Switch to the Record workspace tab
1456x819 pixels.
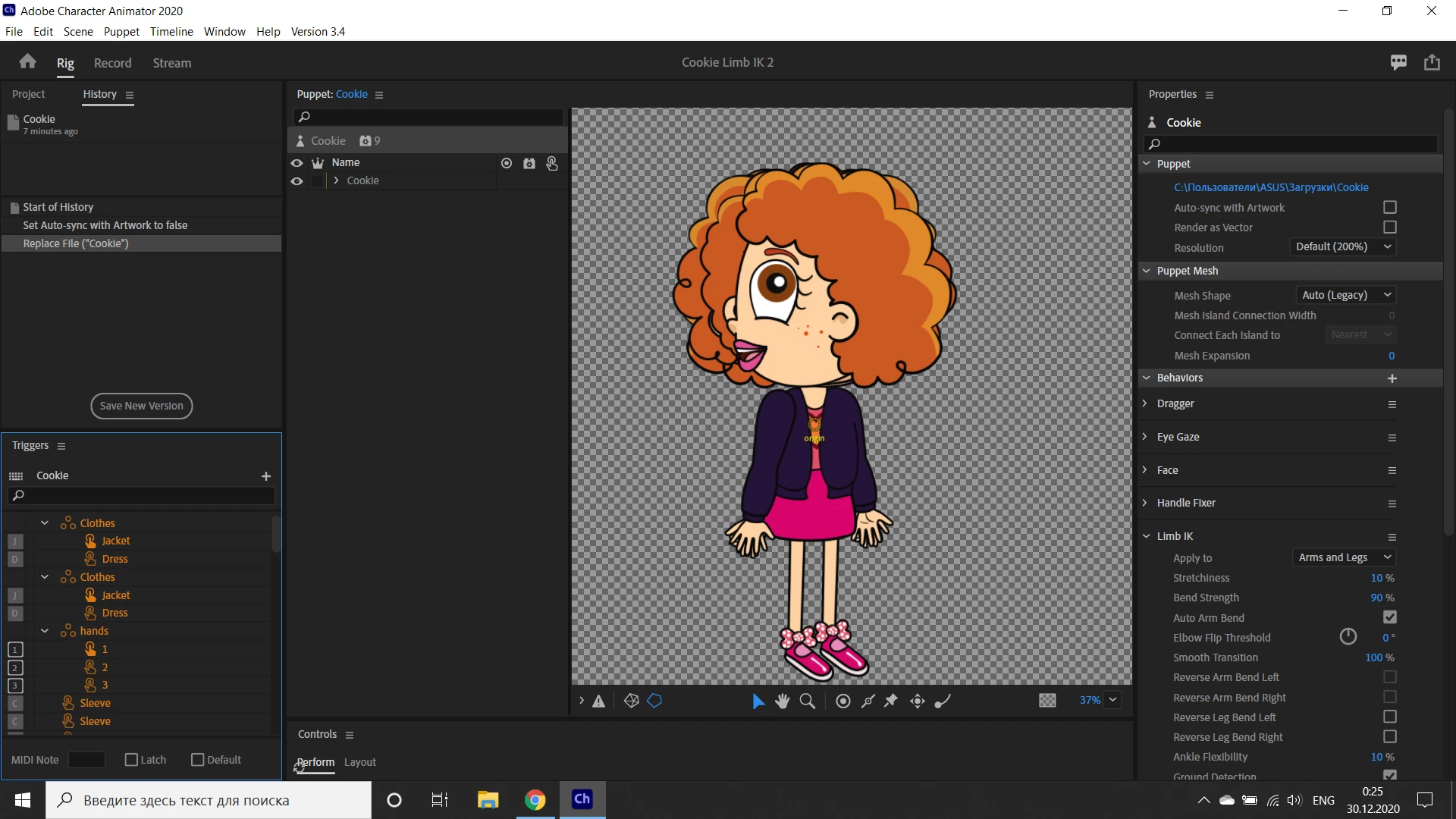[112, 63]
